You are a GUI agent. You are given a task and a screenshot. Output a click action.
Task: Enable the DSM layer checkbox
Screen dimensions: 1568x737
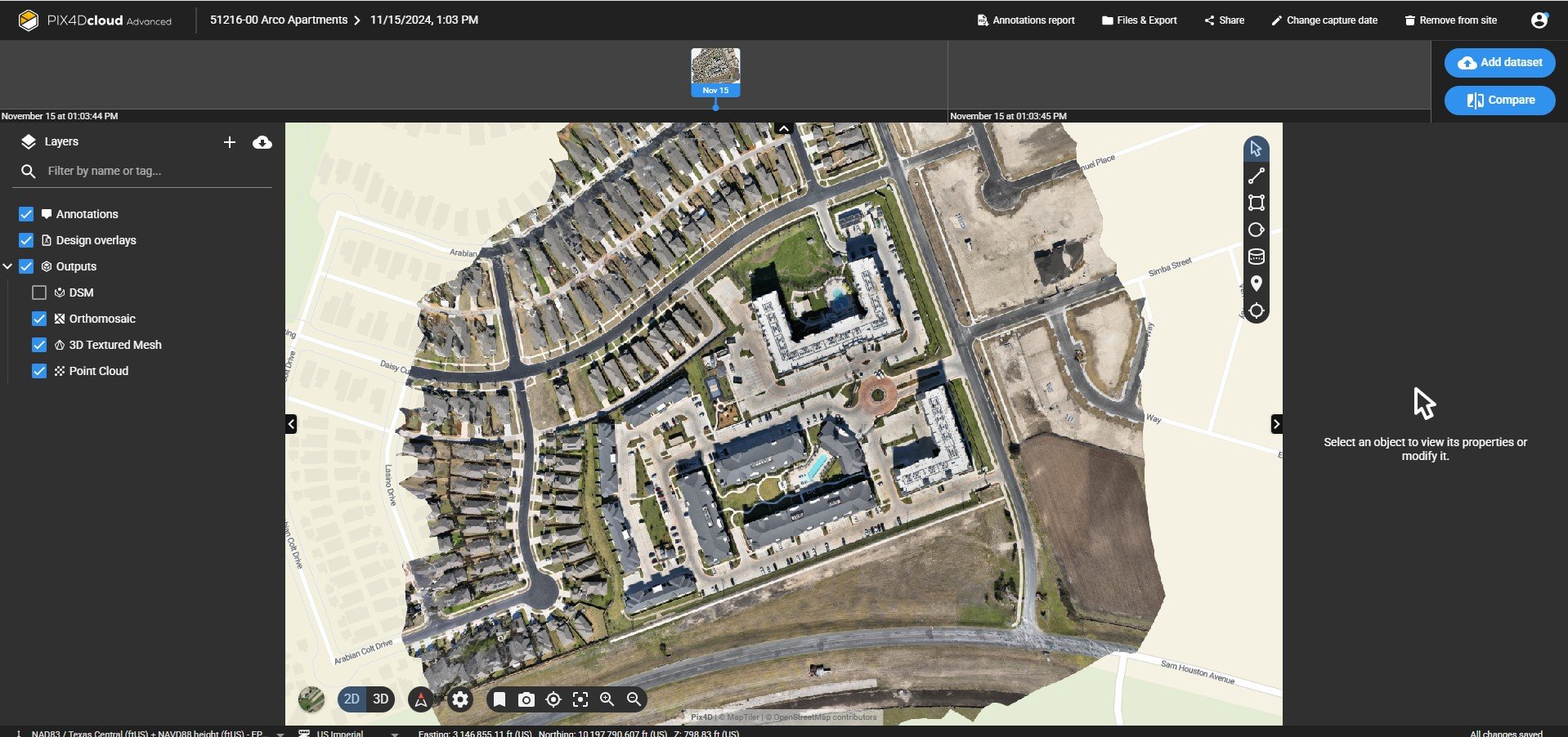[39, 293]
